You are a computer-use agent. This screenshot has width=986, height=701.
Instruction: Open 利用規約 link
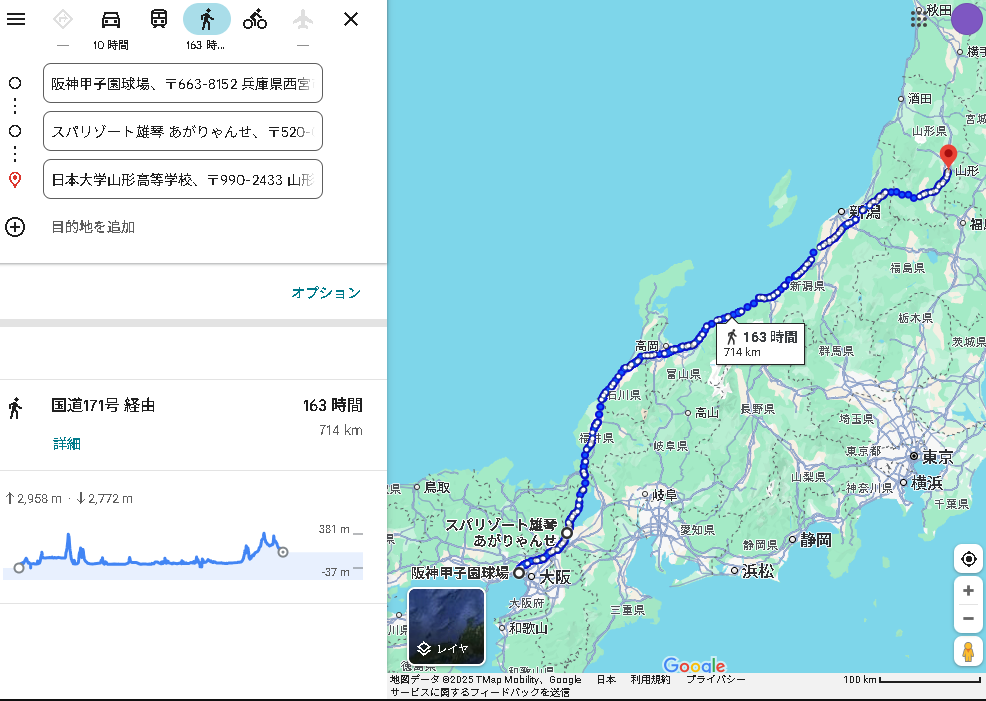point(650,680)
